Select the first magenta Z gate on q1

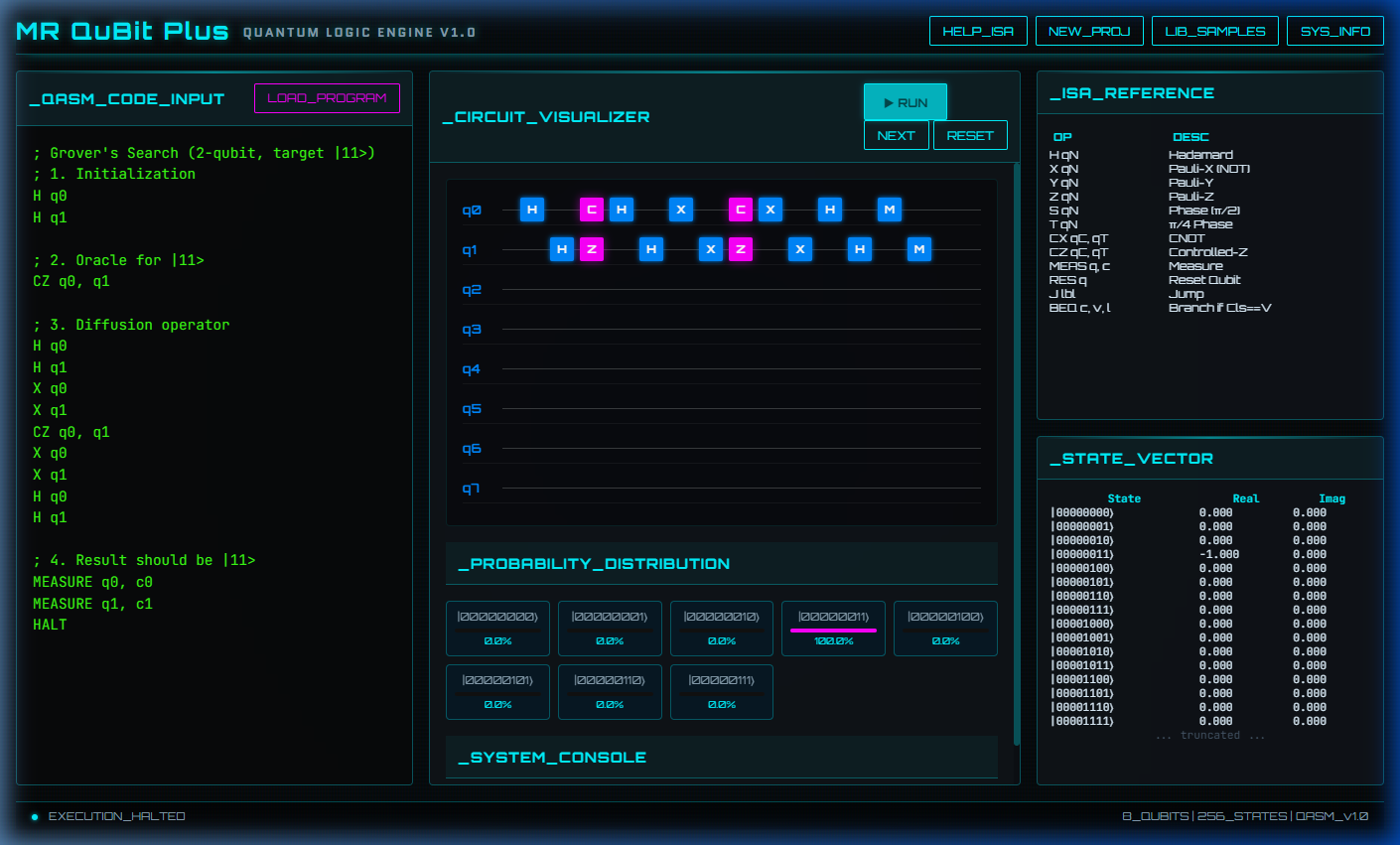tap(592, 249)
